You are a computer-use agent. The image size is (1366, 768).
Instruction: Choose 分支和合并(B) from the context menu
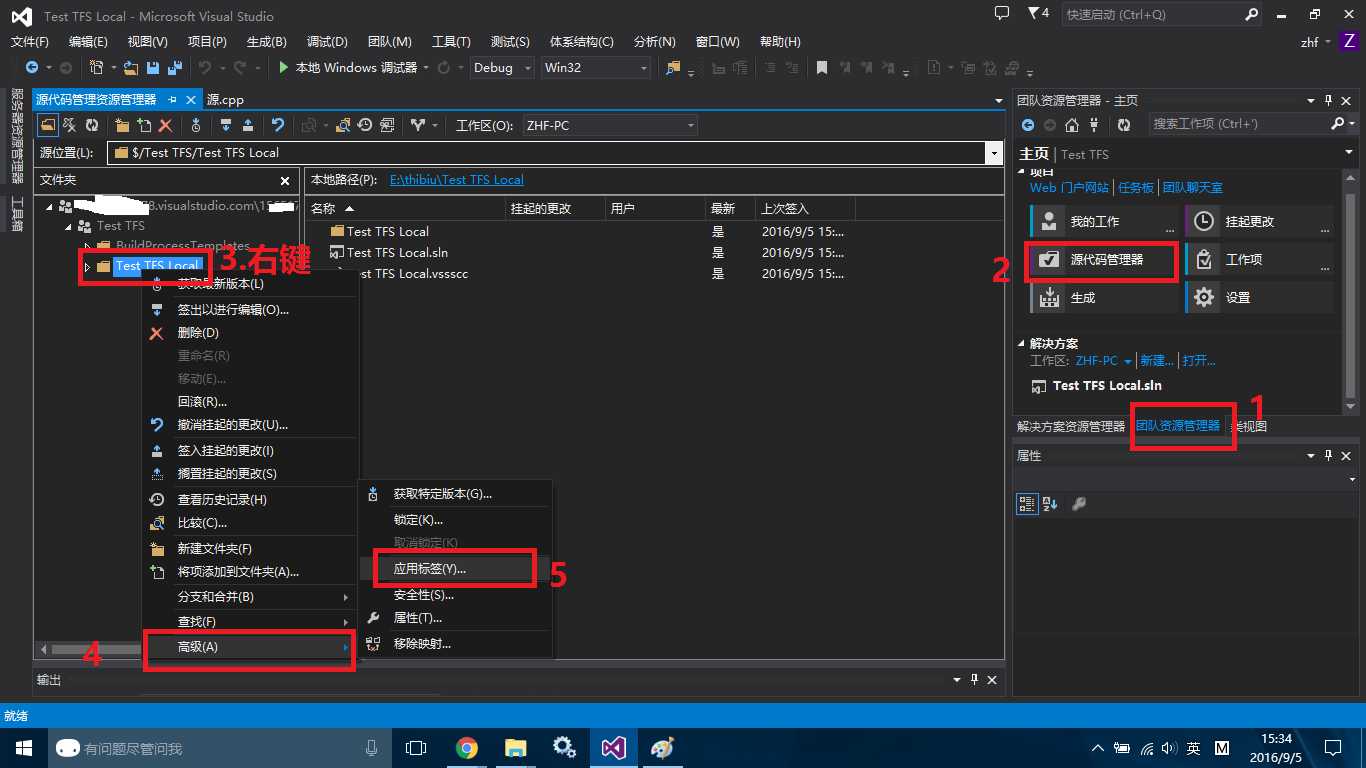tap(250, 597)
